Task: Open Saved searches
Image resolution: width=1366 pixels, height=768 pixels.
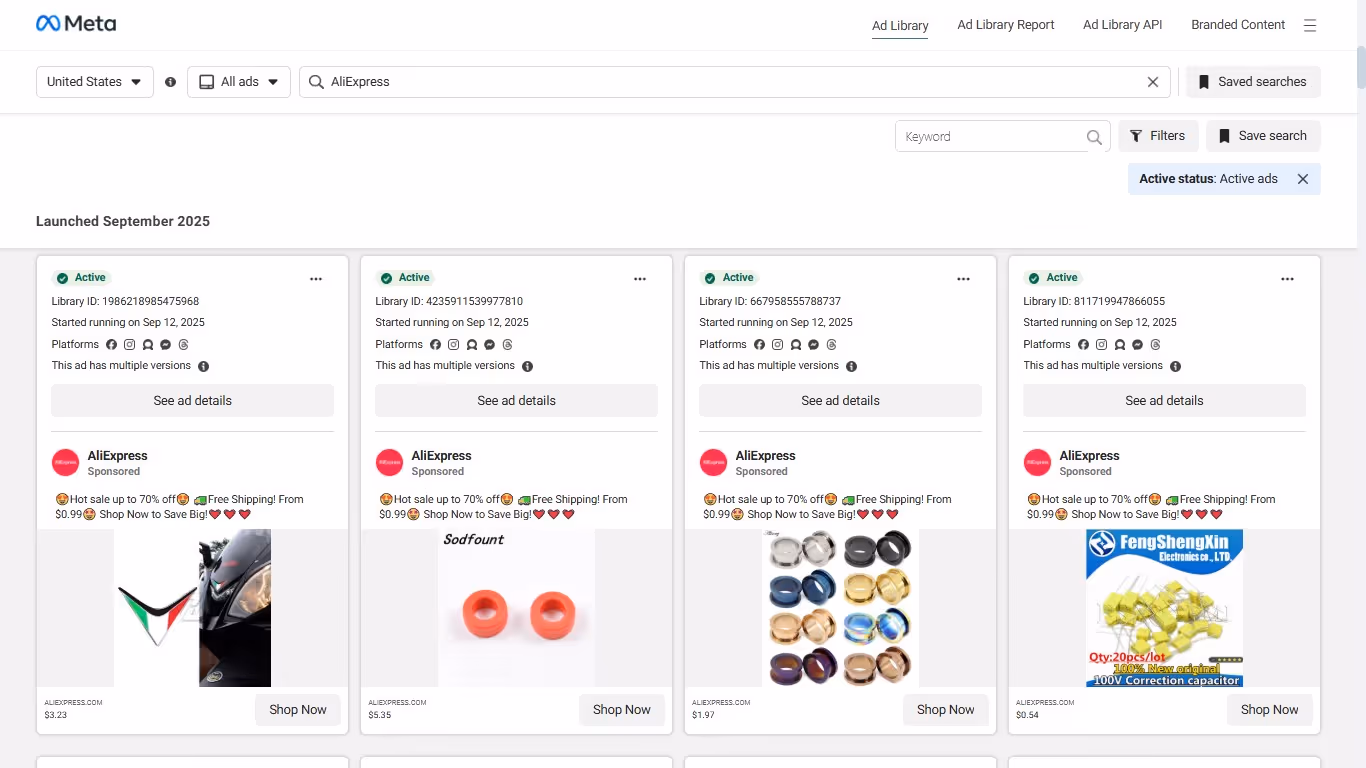Action: [x=1253, y=82]
